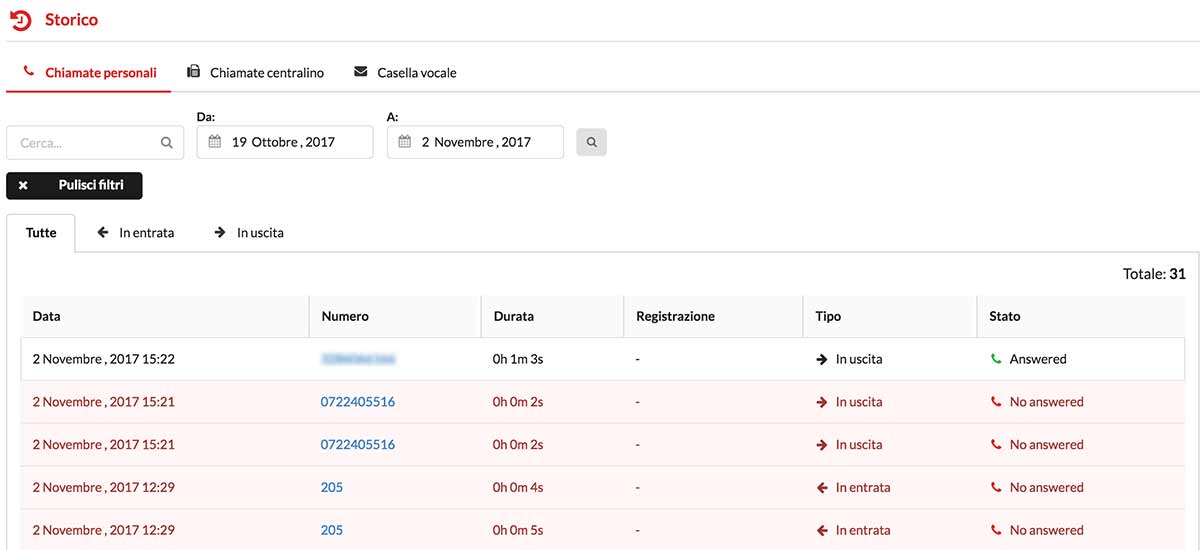Click the Data column header

47,316
